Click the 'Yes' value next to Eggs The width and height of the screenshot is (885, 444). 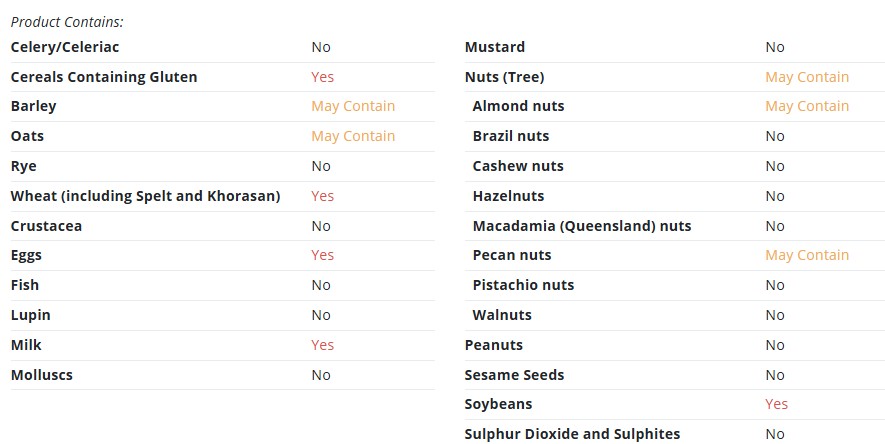pos(322,256)
